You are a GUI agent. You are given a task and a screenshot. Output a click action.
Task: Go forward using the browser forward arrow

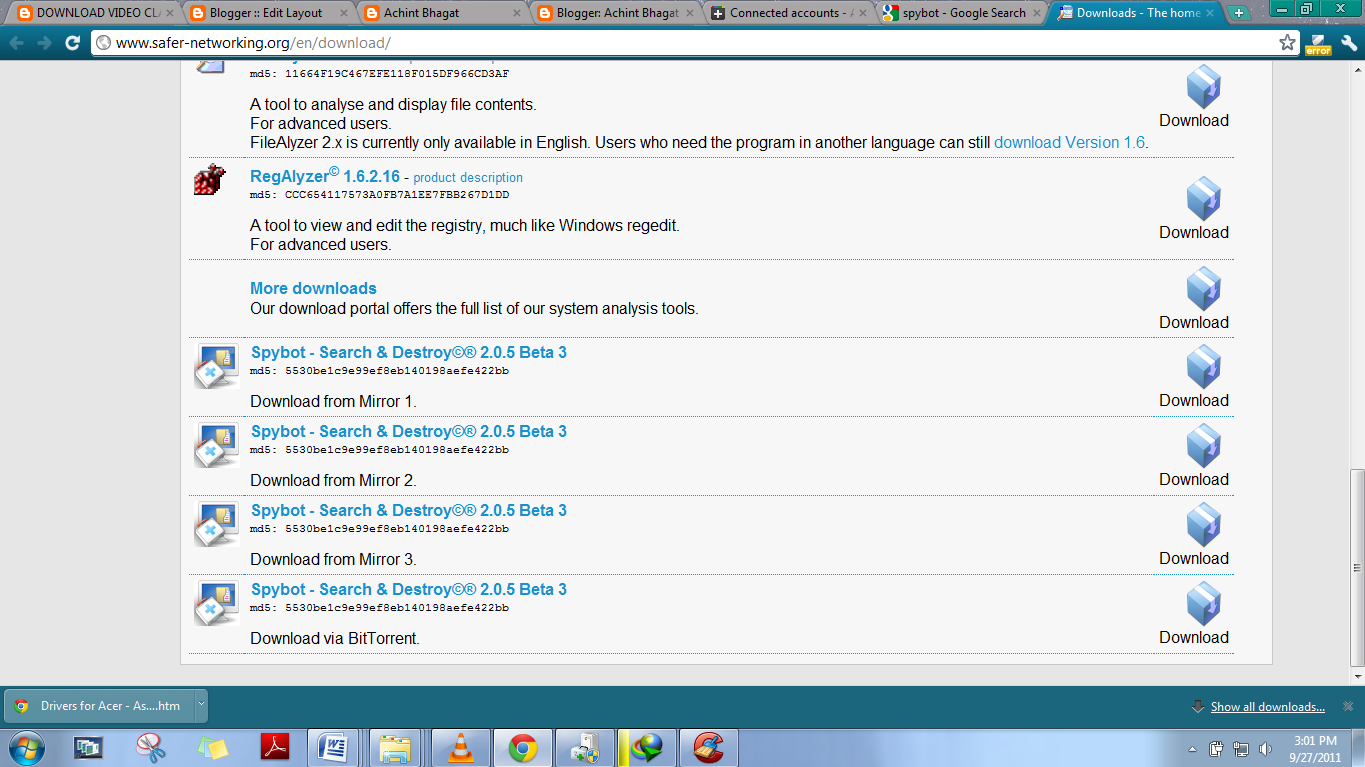click(x=44, y=43)
